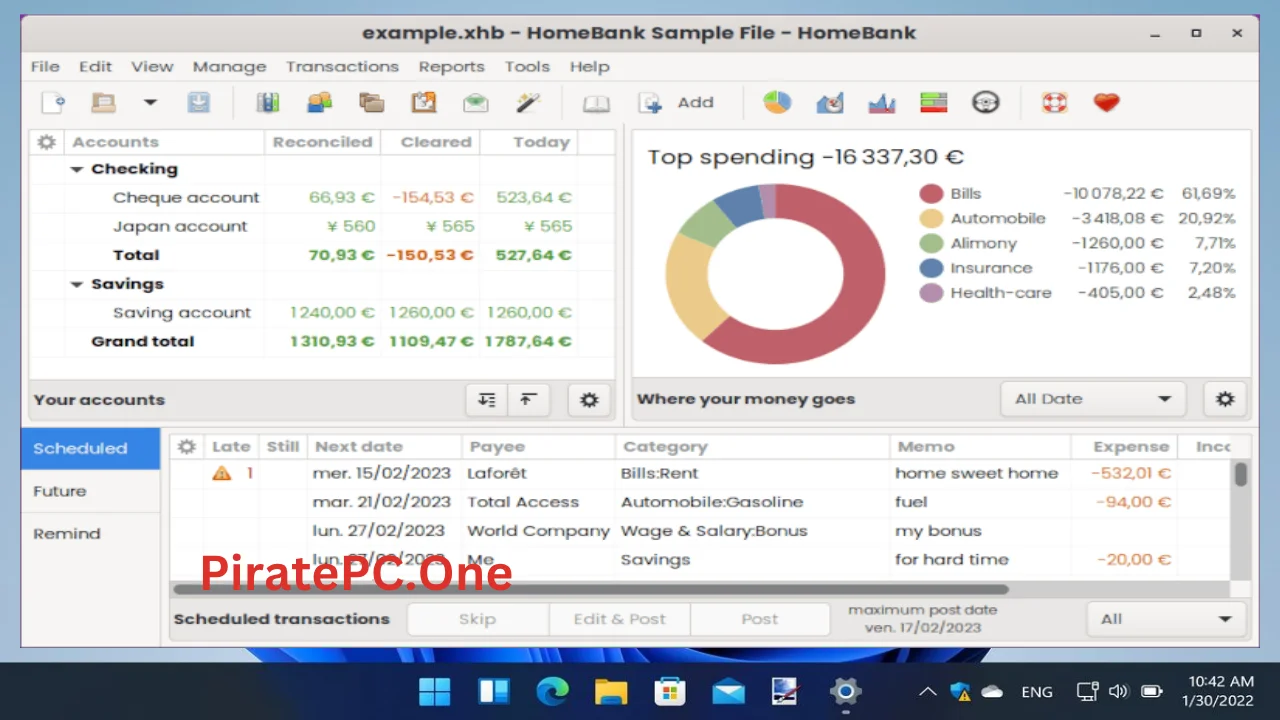Click the Insurance blue legend swatch
Viewport: 1280px width, 720px height.
[931, 268]
